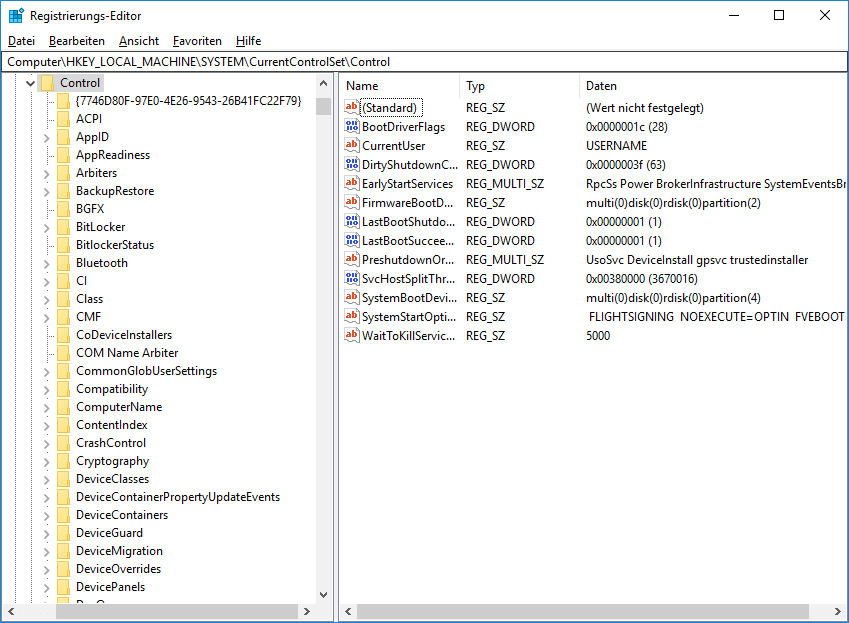Expand the CI key

click(47, 281)
